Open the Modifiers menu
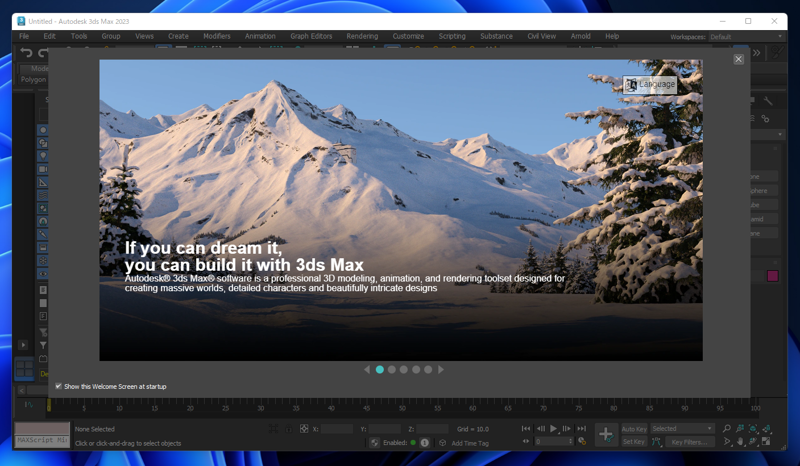 pos(217,36)
